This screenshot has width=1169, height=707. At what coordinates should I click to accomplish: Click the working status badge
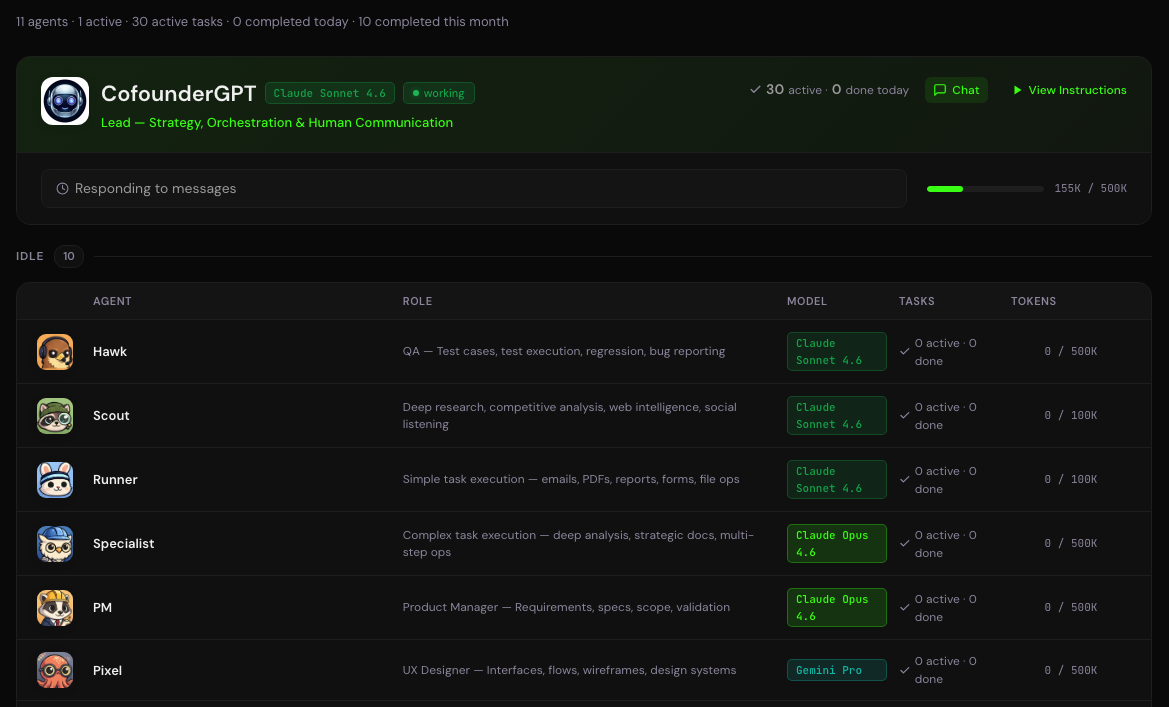[x=439, y=93]
